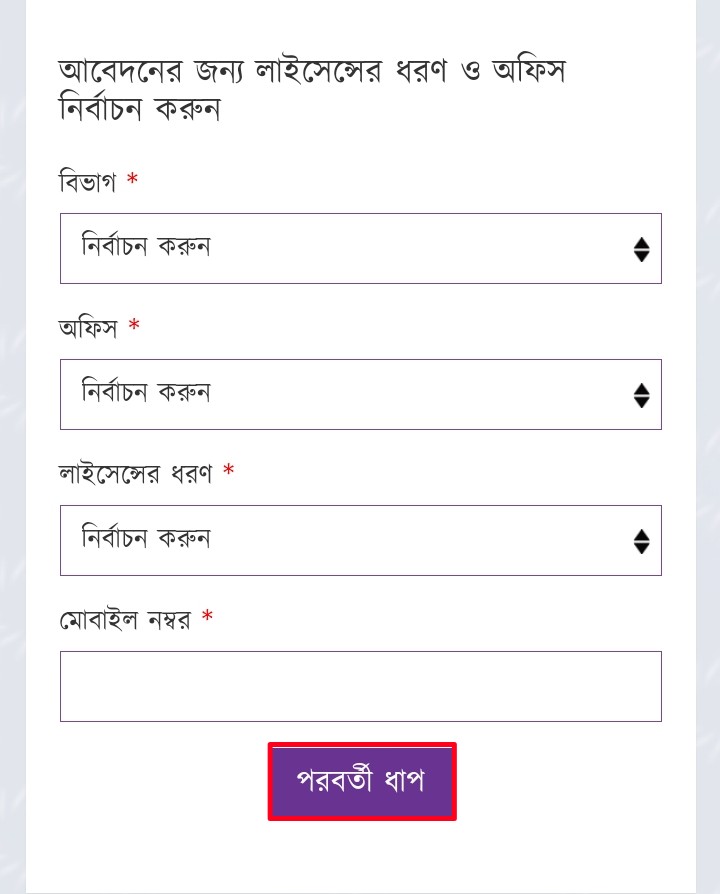Click the red asterisk next to লাইসেন্সের ধরণ
The height and width of the screenshot is (894, 720).
click(x=229, y=470)
